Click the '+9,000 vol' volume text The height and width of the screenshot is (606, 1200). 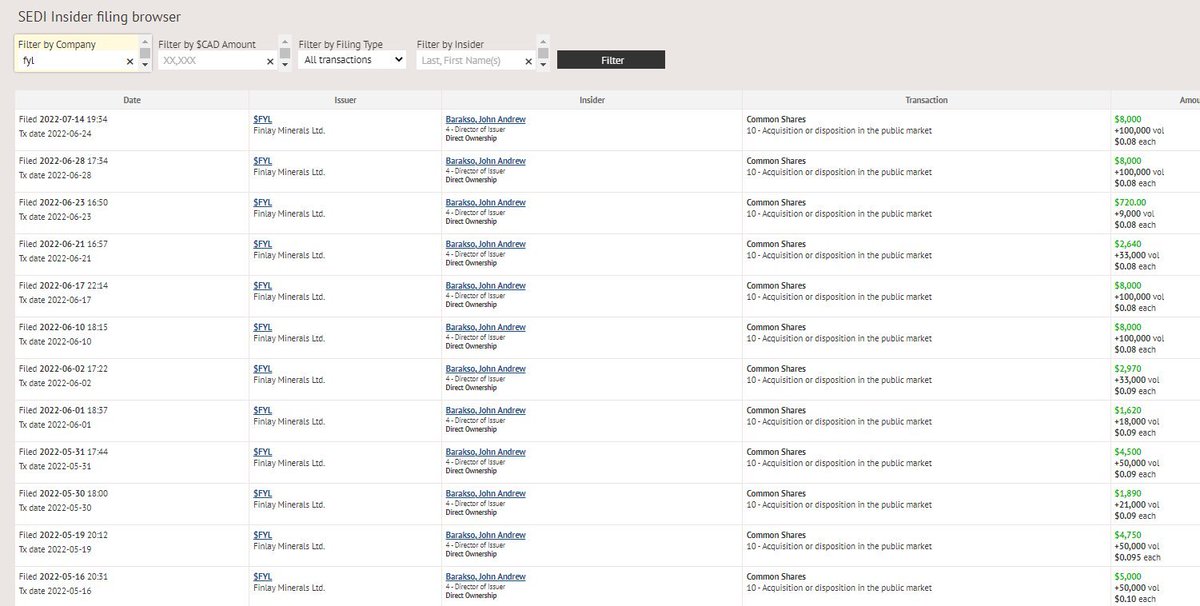click(1135, 214)
